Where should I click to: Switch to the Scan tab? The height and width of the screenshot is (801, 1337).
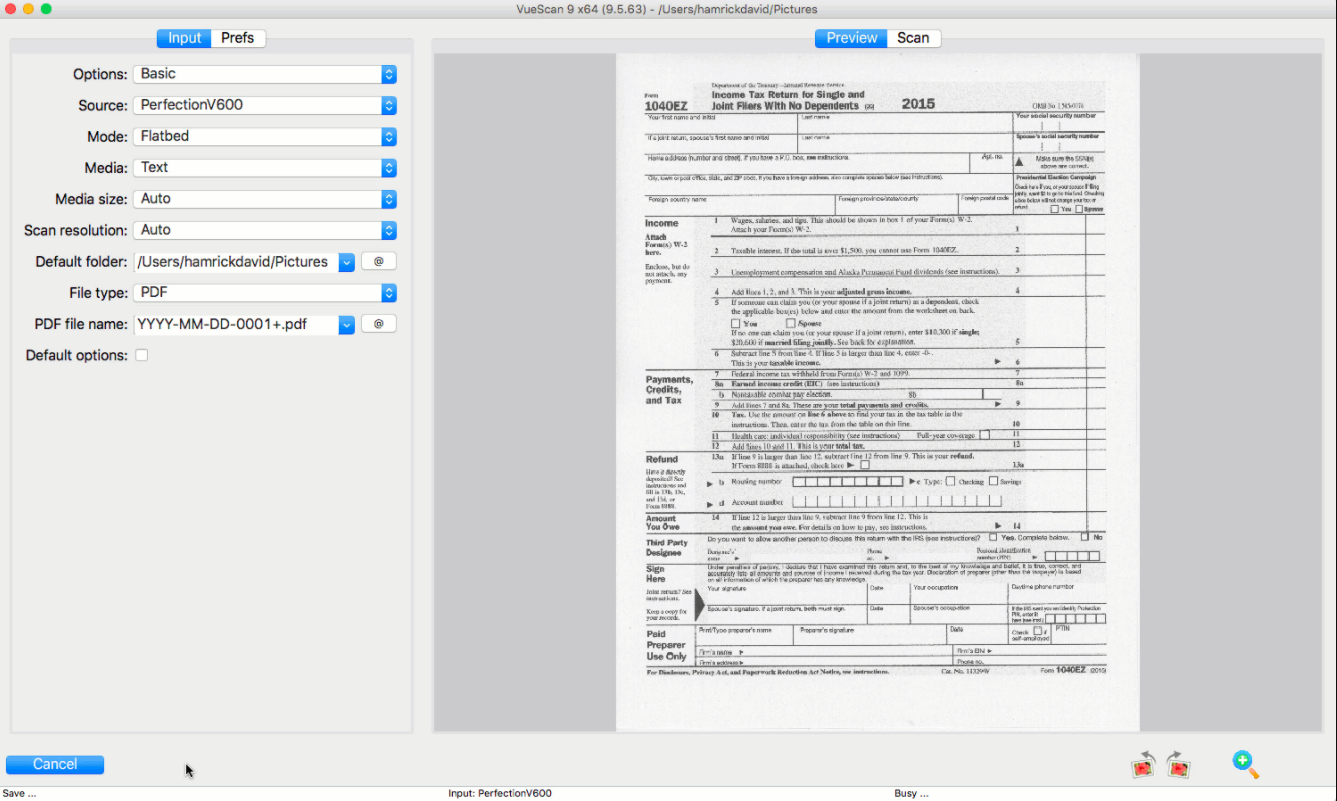tap(913, 38)
